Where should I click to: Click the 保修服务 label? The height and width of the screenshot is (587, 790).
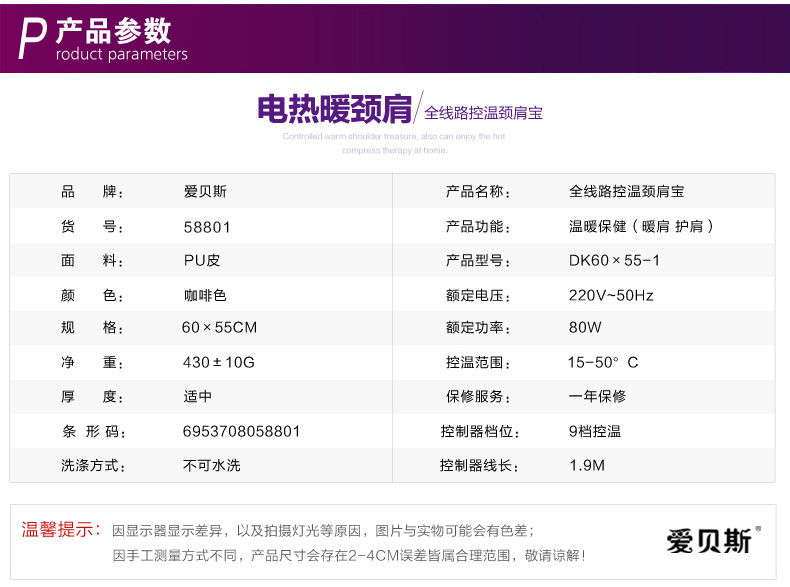point(479,397)
